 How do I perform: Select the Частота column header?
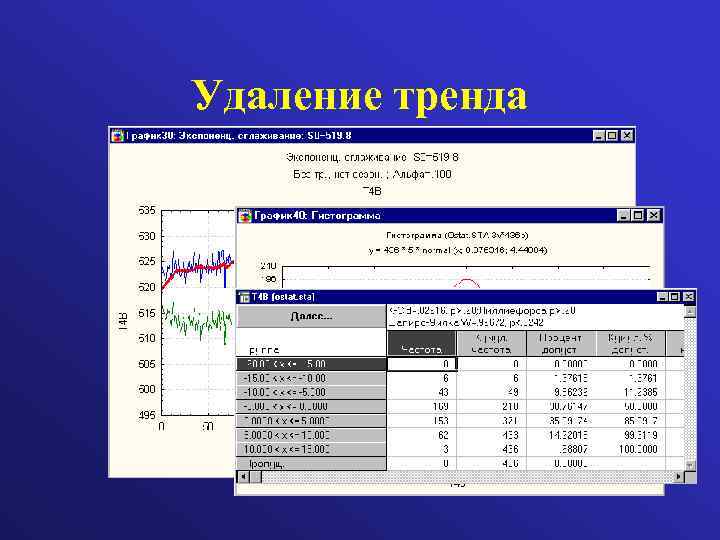pos(422,343)
